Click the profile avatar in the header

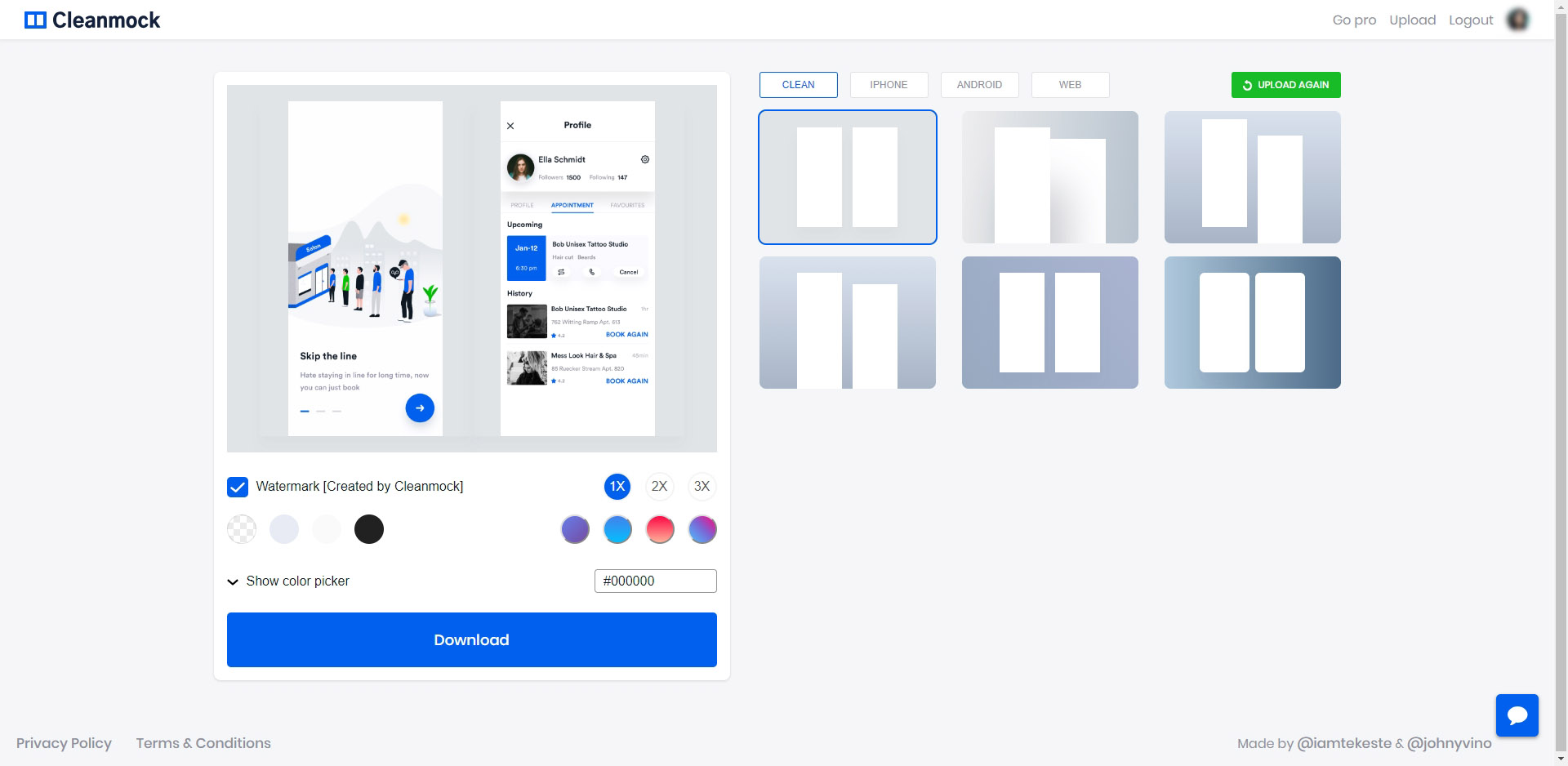(1517, 20)
